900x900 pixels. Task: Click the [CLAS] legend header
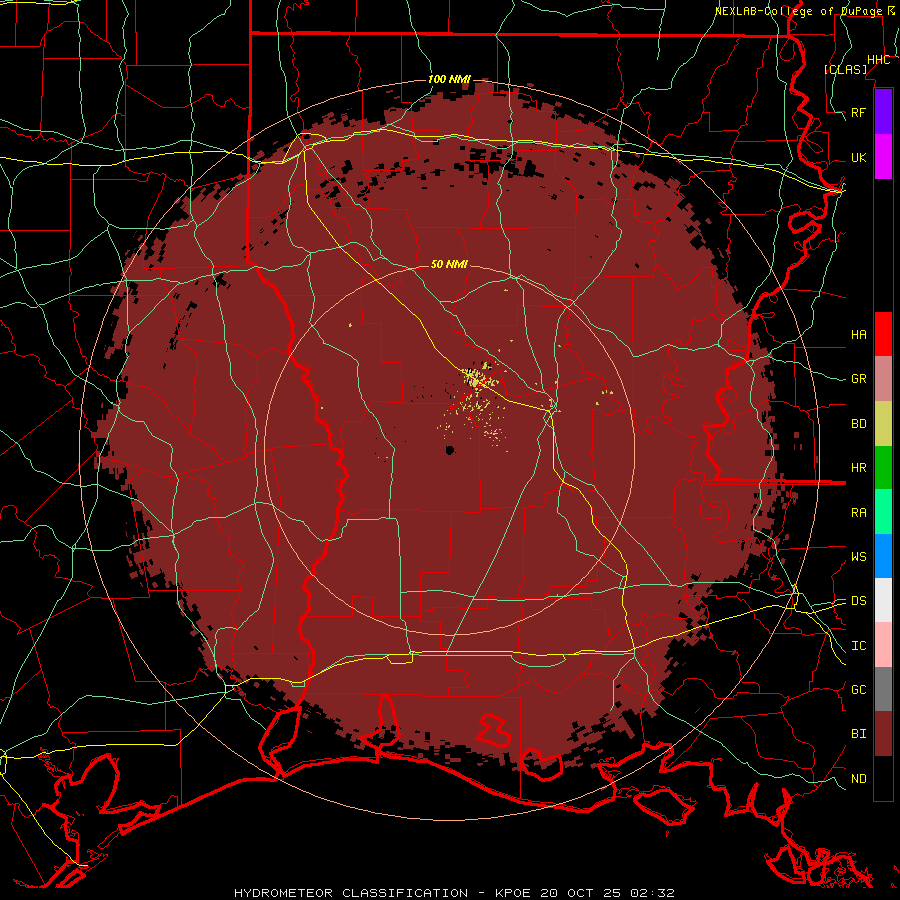(845, 69)
